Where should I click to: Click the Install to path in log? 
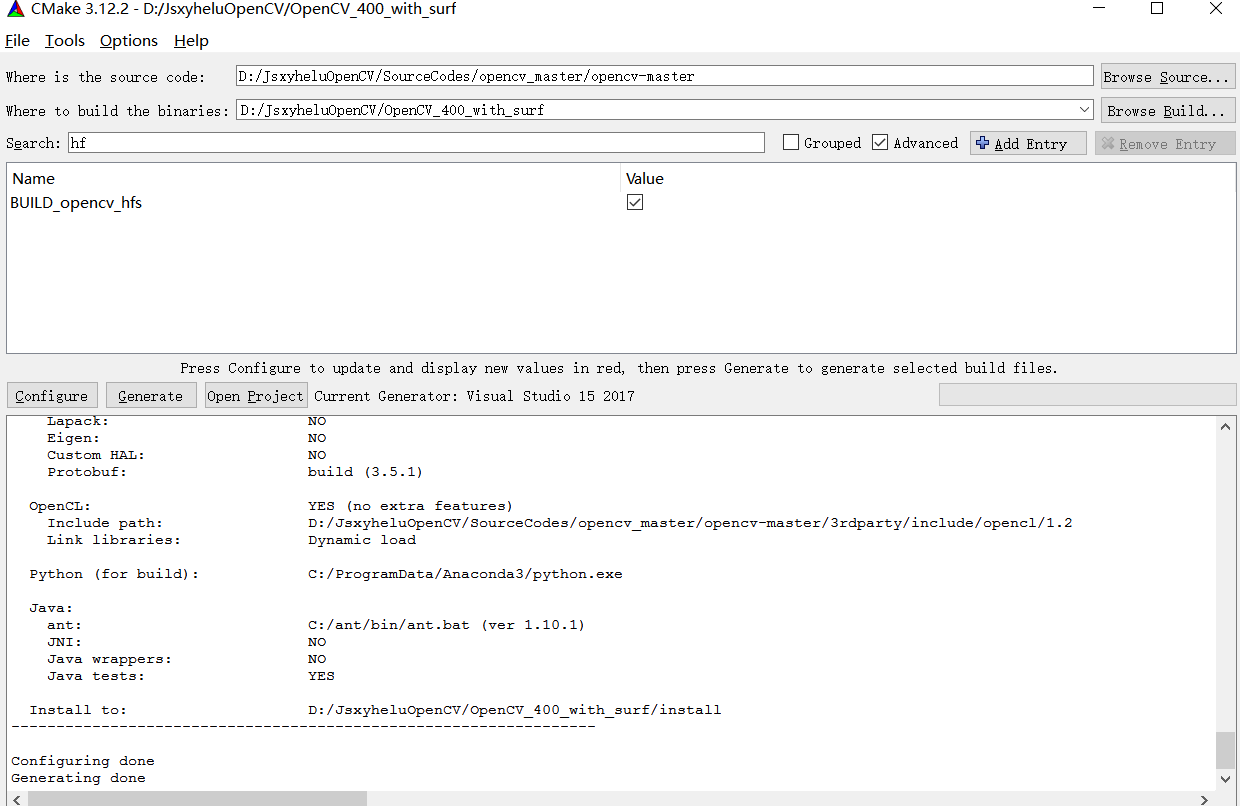click(x=514, y=710)
